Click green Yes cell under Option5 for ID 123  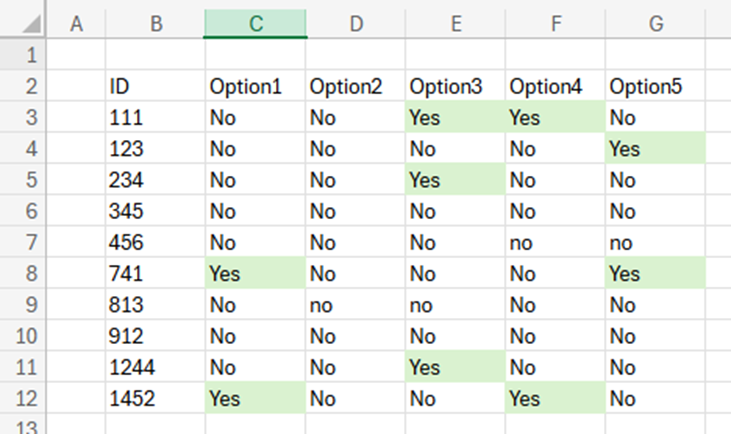tap(655, 149)
